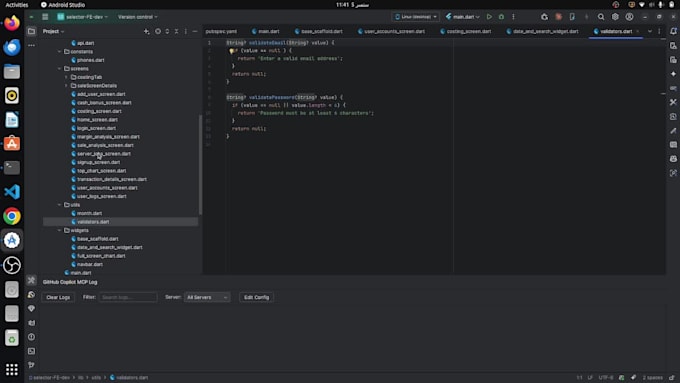
Task: Select month.dart in project tree
Action: (x=89, y=213)
